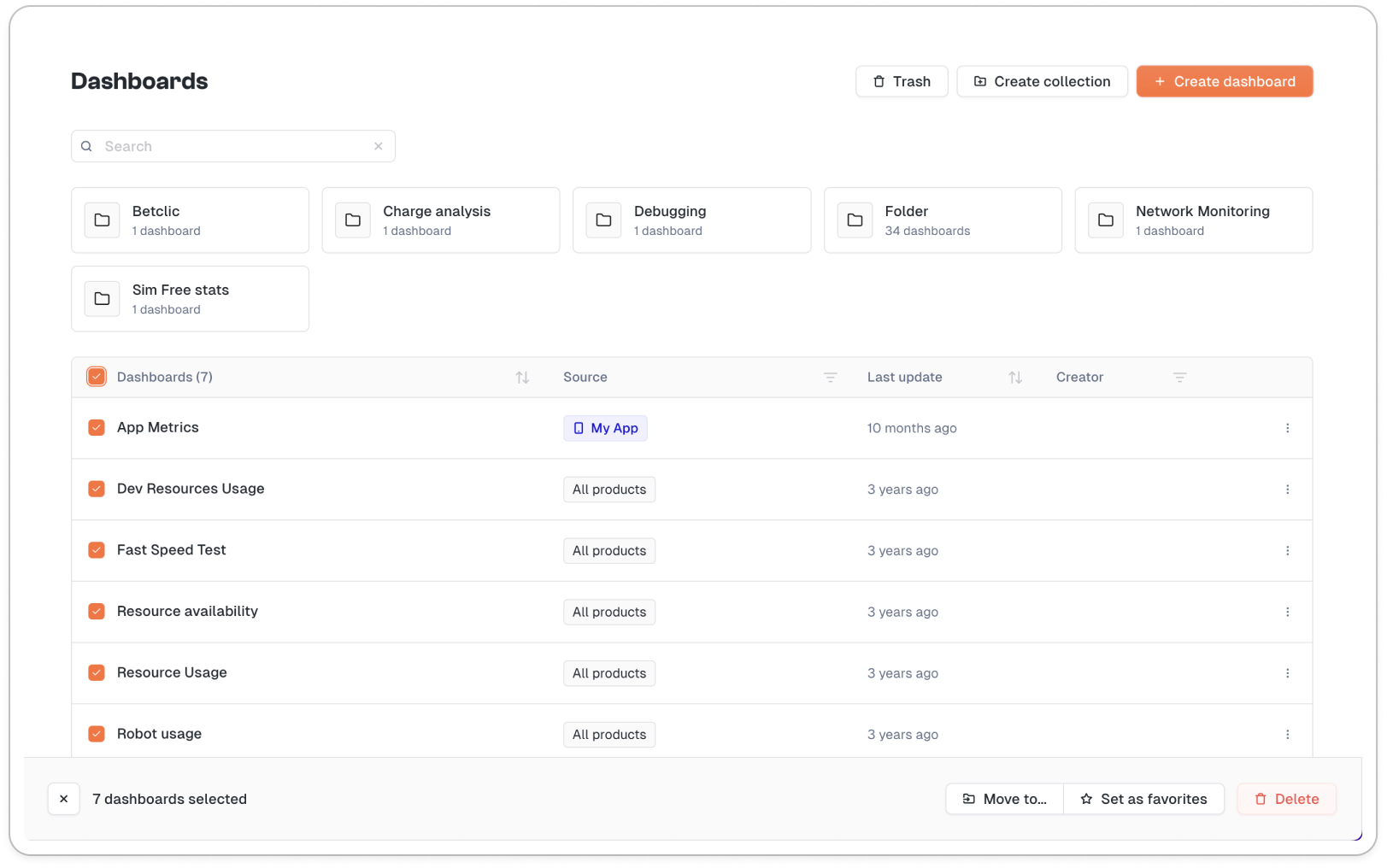Open Move to… destination picker

pos(1004,799)
